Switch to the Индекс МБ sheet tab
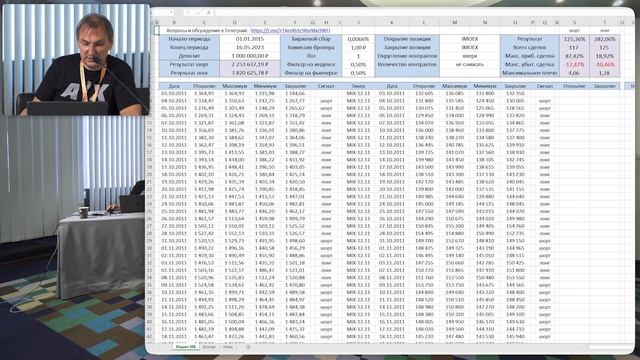 186,347
